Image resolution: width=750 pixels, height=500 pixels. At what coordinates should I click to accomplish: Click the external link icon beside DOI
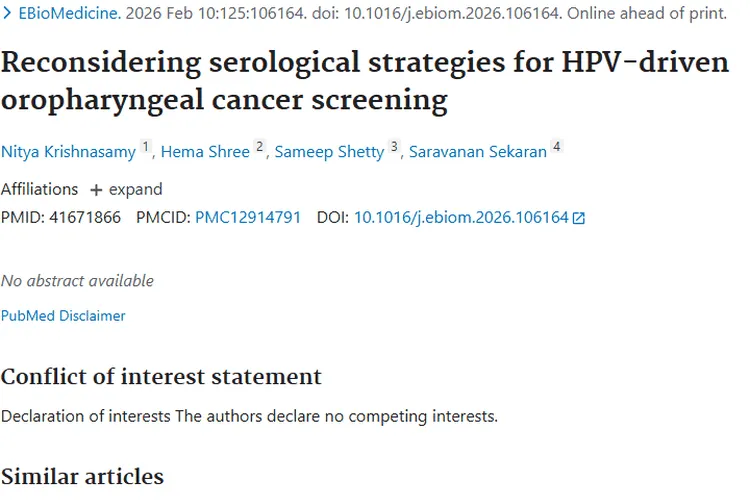(578, 218)
